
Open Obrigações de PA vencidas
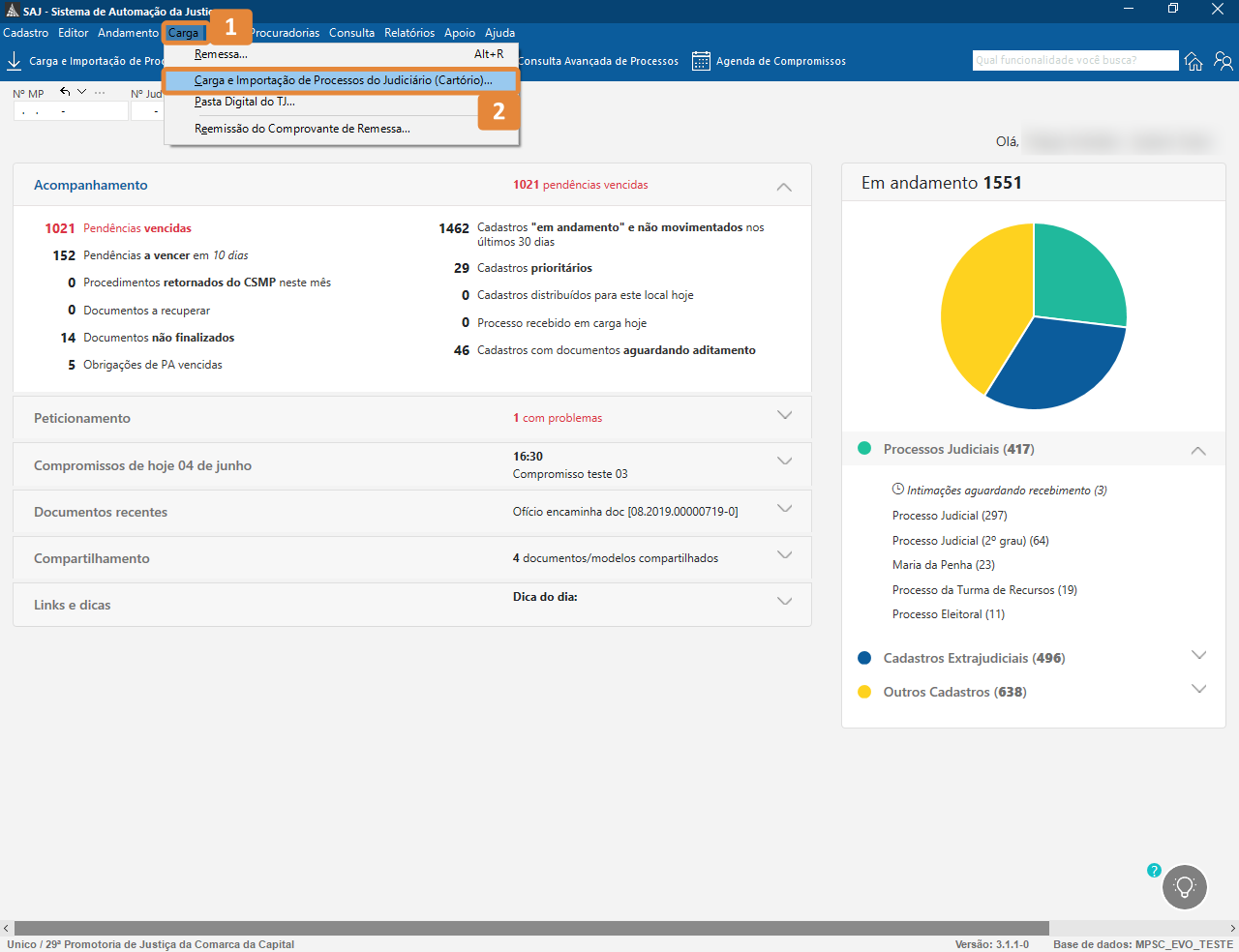(144, 365)
